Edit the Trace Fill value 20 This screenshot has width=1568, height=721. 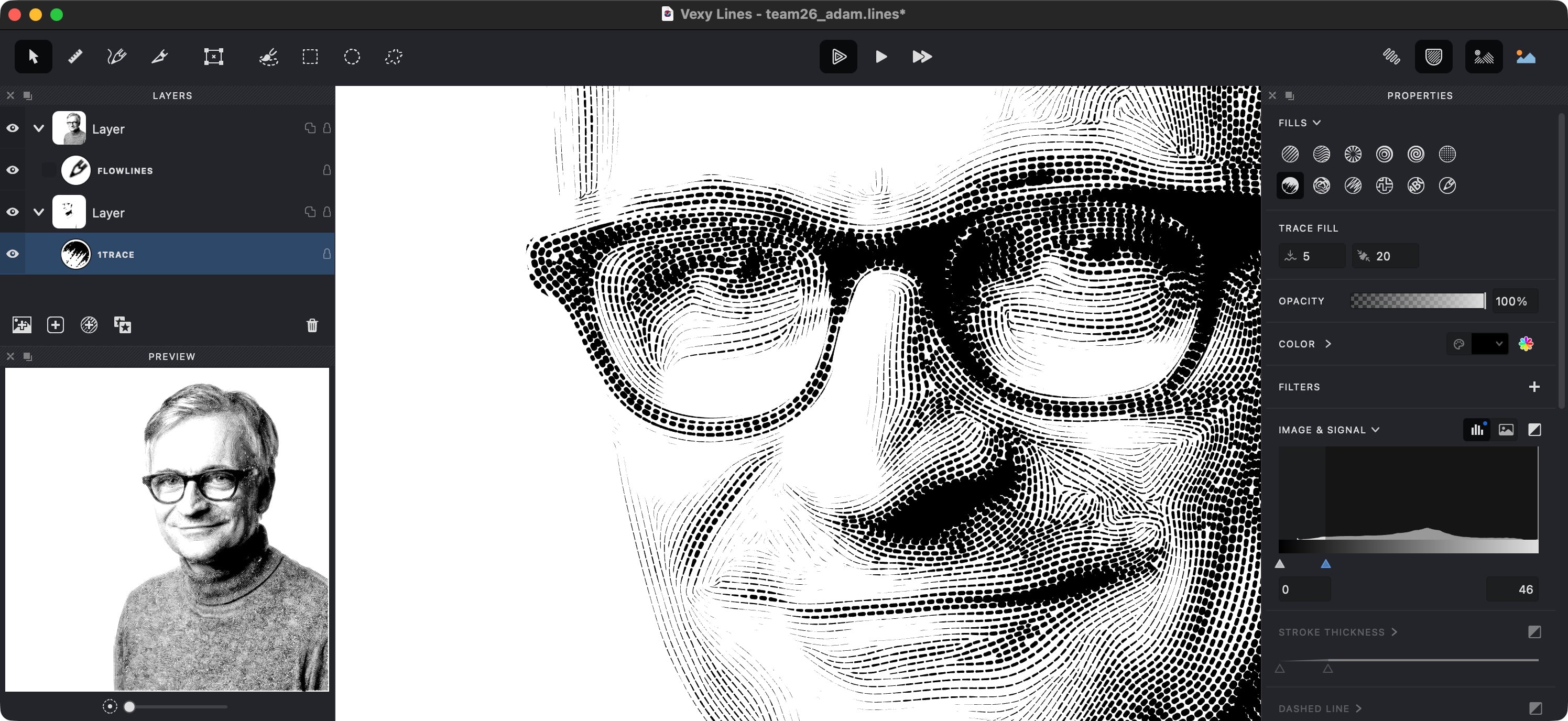point(1385,256)
